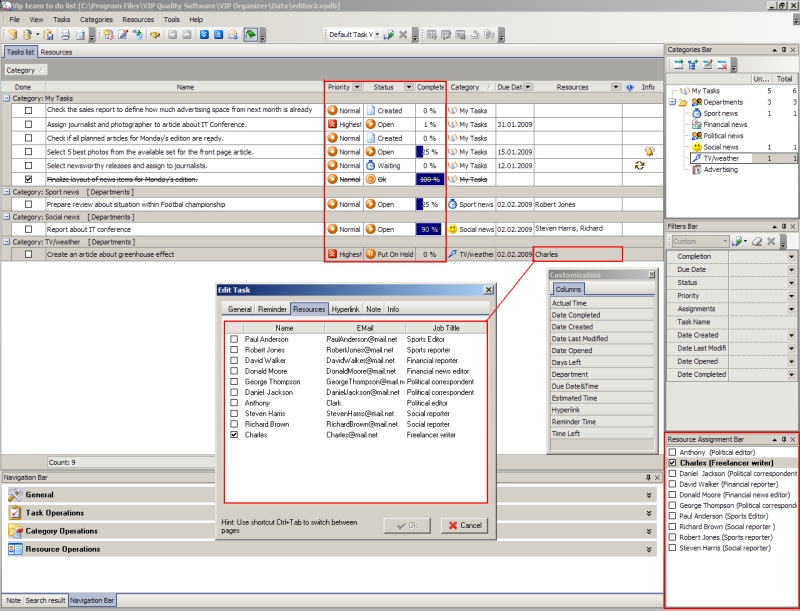Screen dimensions: 800x611
Task: Click the Task Operations clipboard icon
Action: click(14, 513)
